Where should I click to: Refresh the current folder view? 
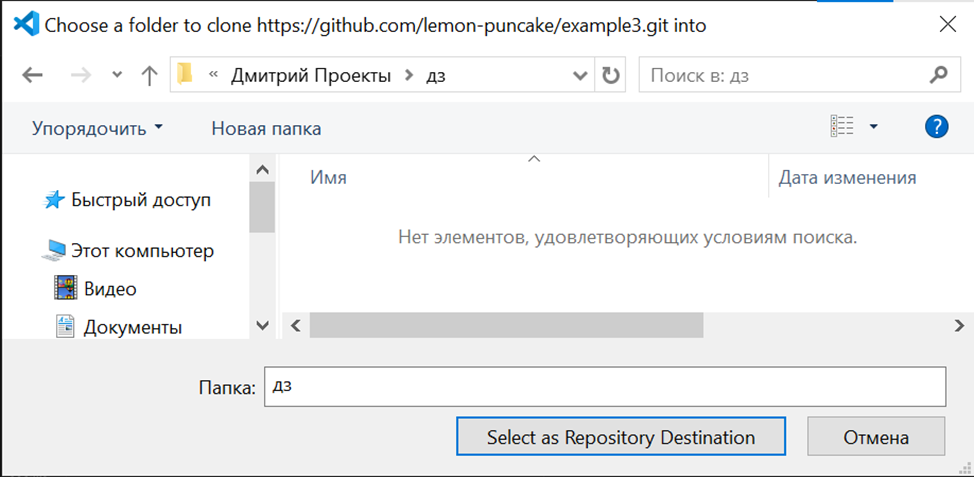pyautogui.click(x=610, y=76)
